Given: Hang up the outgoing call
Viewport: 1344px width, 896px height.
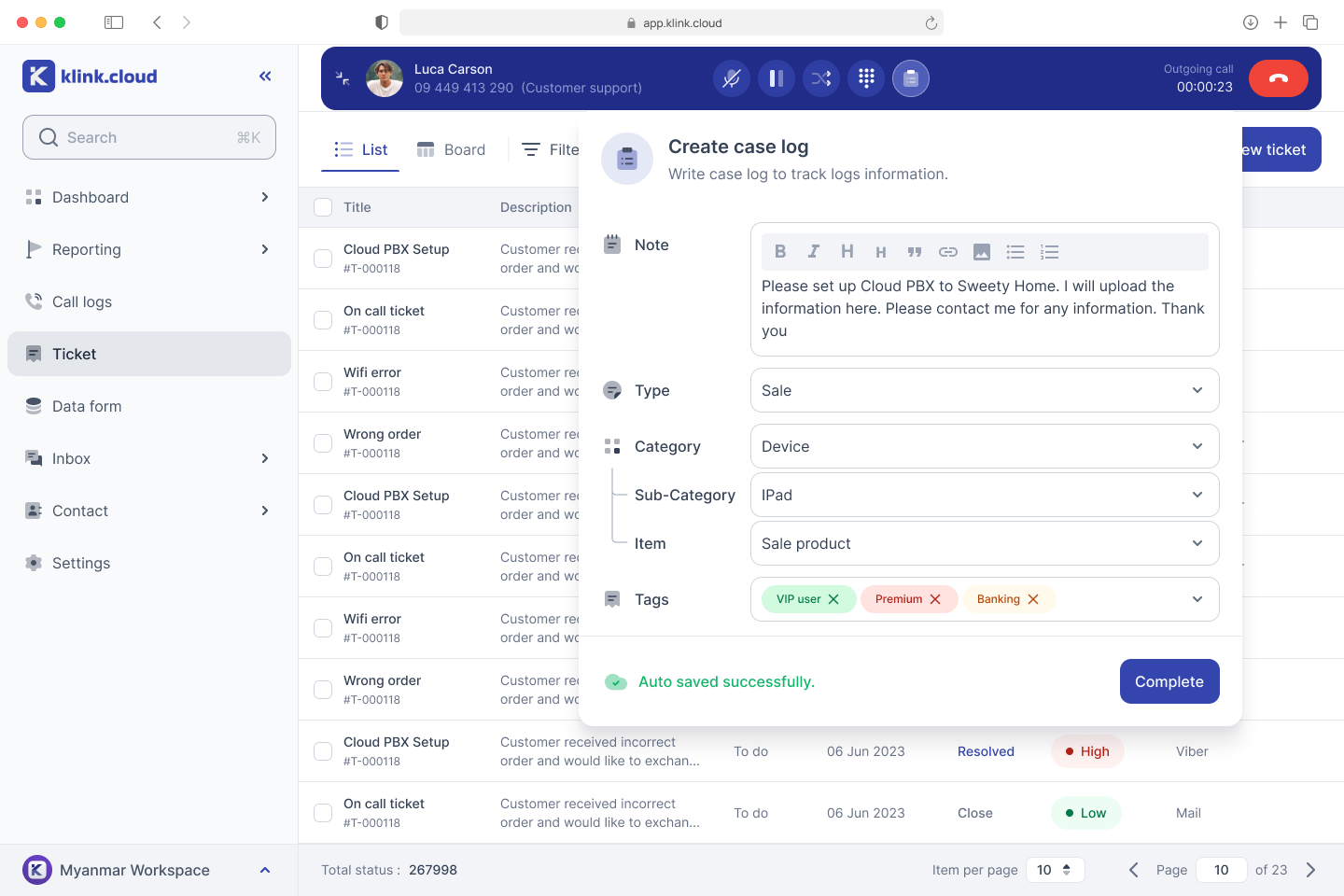Looking at the screenshot, I should tap(1279, 78).
